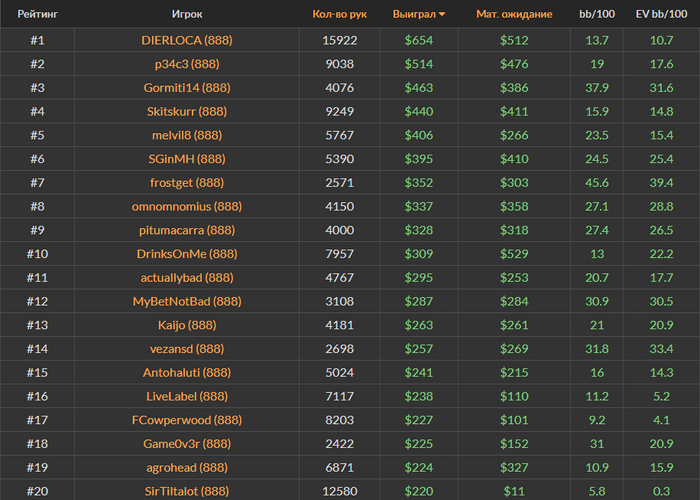Open player Skitskurr (888)

pyautogui.click(x=187, y=111)
